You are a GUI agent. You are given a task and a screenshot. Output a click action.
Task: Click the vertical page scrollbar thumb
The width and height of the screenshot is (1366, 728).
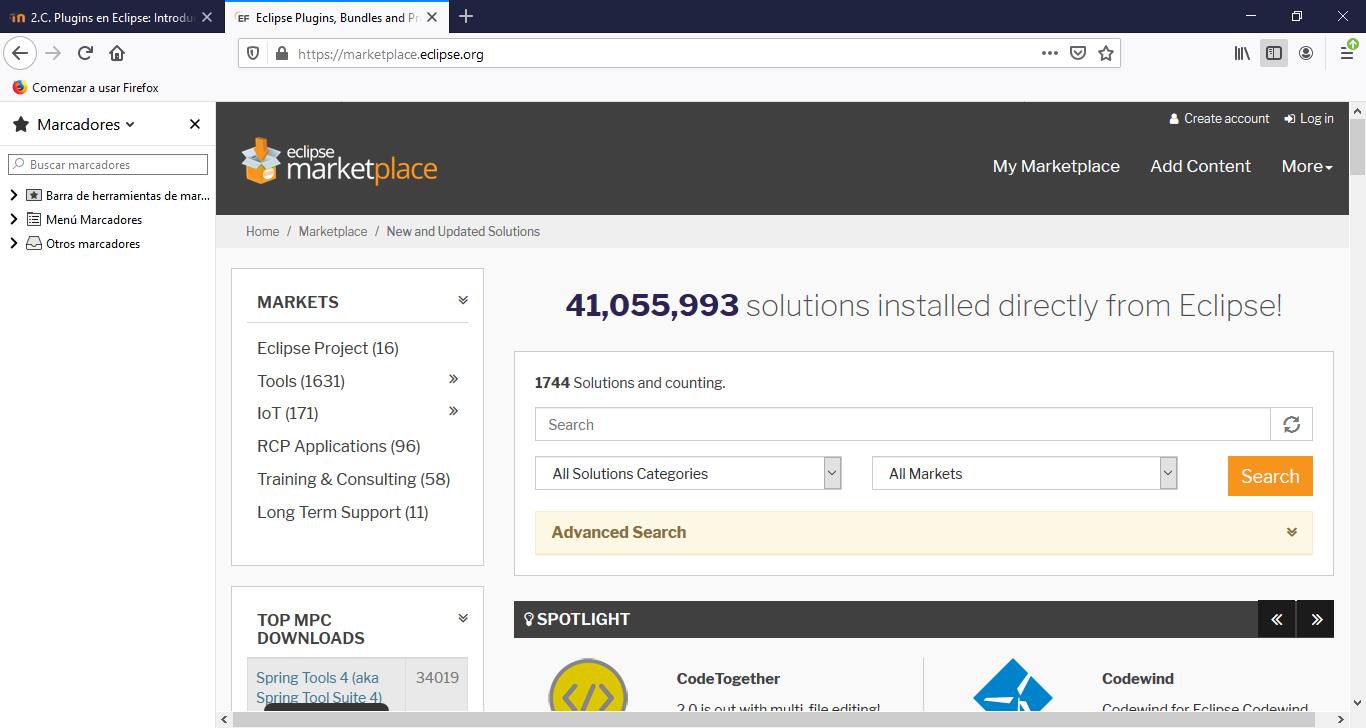point(1357,146)
